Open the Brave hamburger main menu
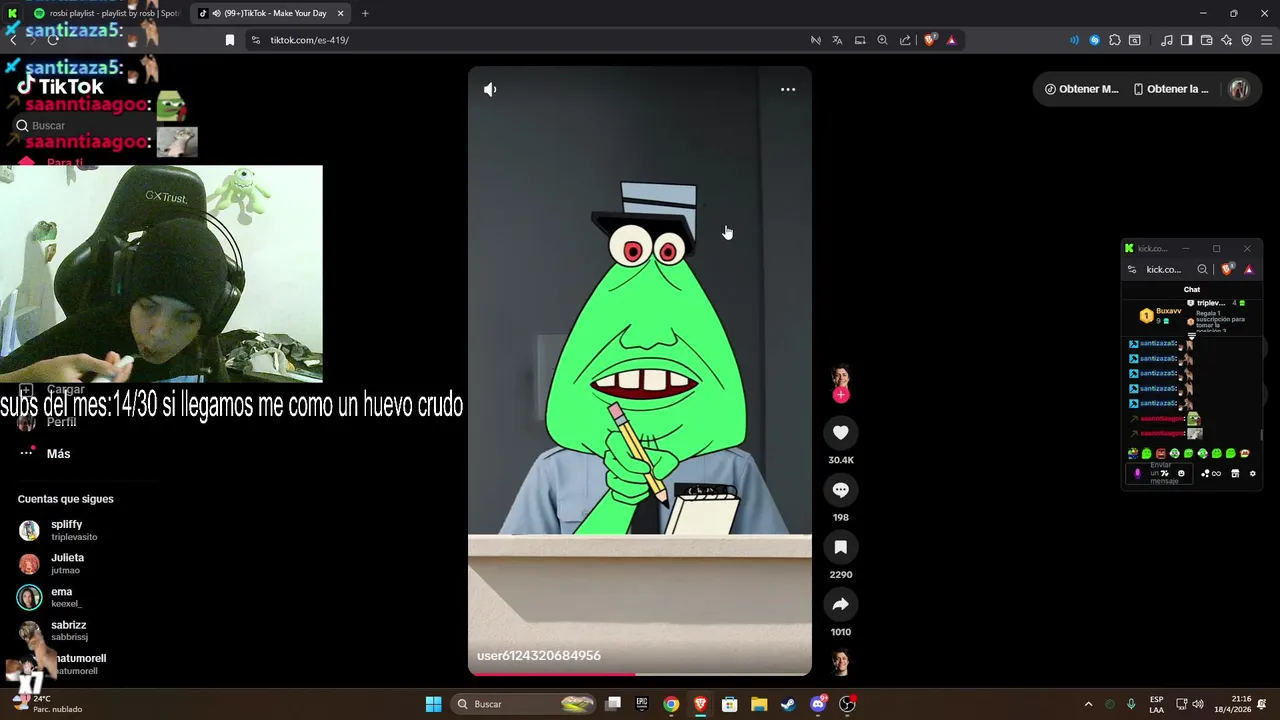1280x720 pixels. (x=1267, y=40)
